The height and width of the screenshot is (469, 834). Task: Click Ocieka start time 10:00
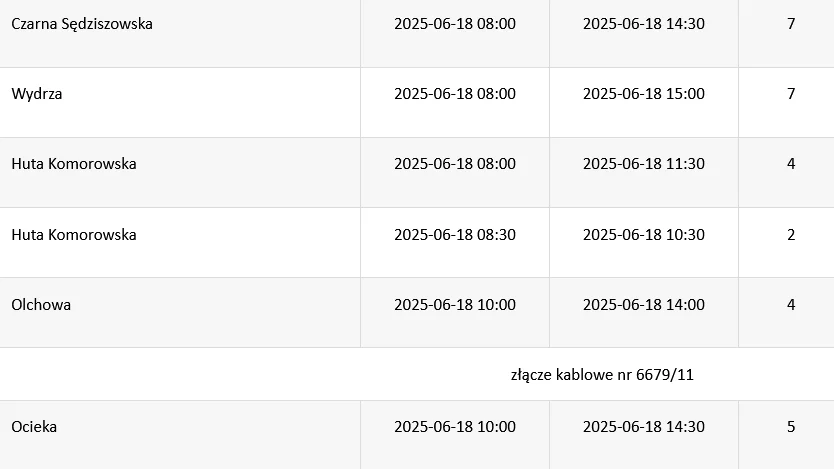pyautogui.click(x=455, y=426)
